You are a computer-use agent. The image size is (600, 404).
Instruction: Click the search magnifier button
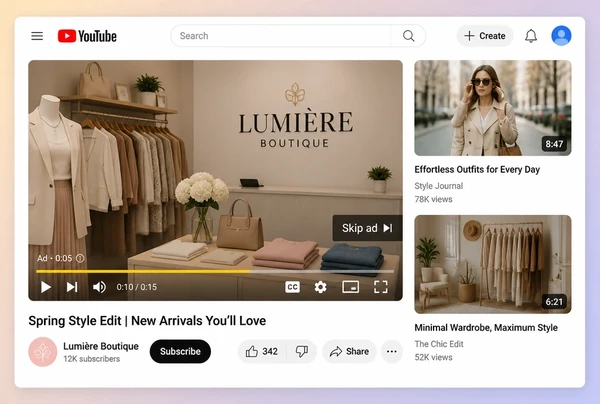point(408,36)
